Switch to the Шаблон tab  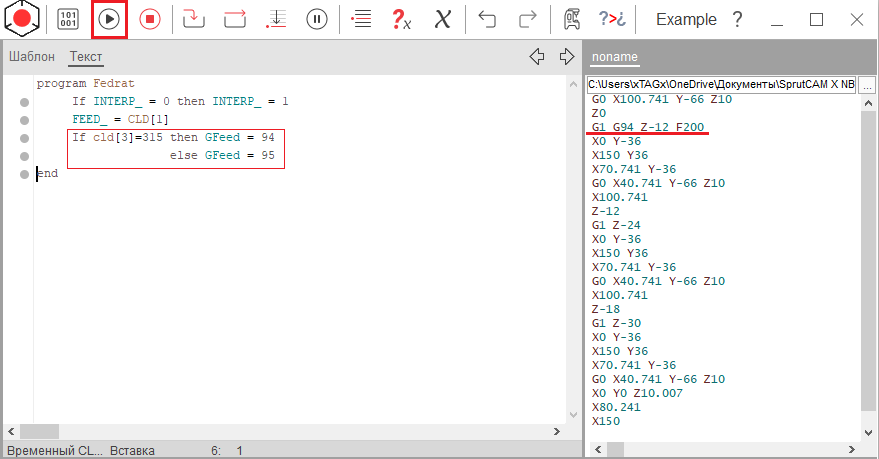tap(32, 57)
